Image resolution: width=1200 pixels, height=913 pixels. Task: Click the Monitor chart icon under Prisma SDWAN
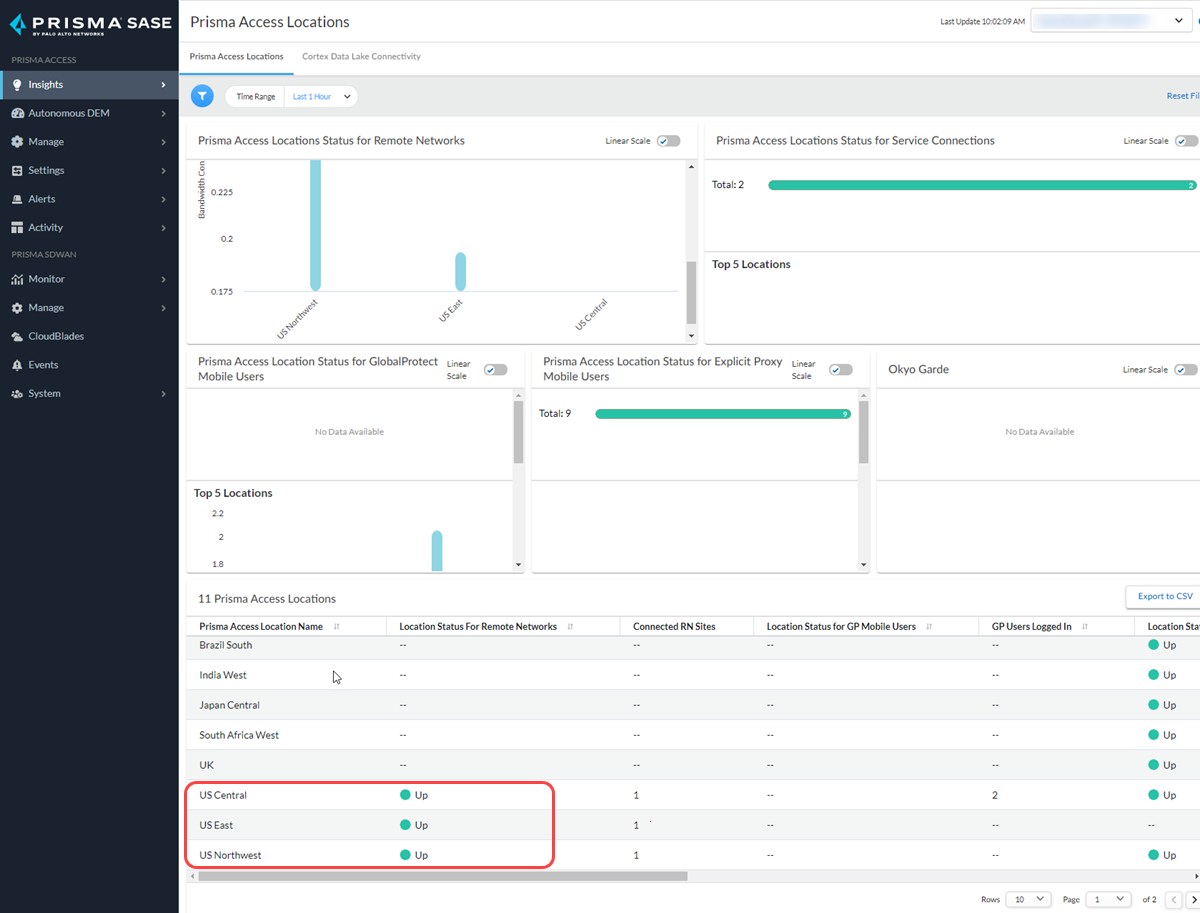[x=17, y=279]
